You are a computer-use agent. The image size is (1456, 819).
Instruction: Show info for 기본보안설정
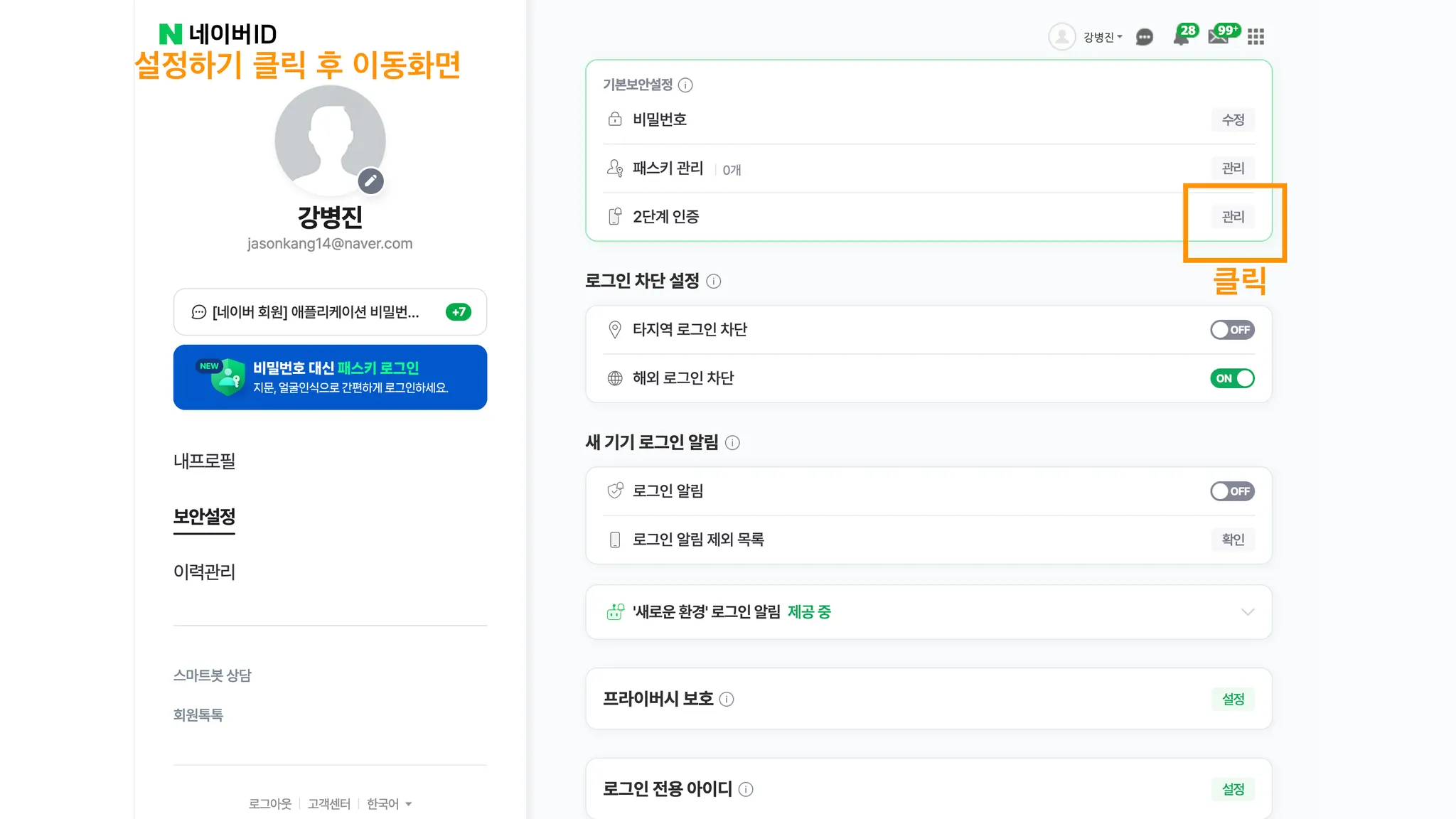685,85
